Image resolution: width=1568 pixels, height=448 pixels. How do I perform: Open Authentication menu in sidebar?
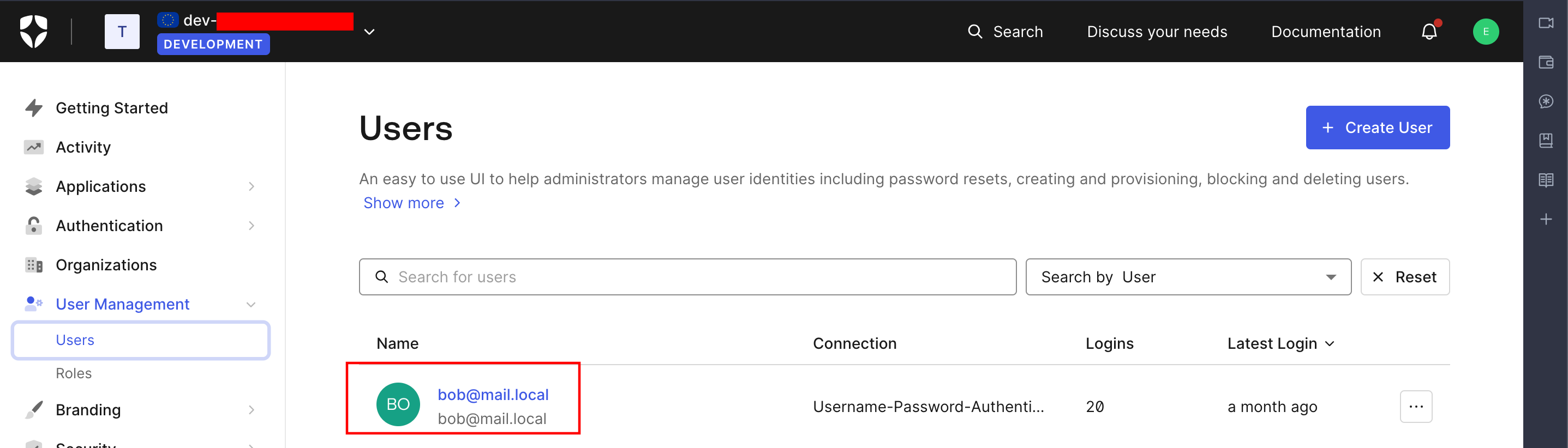[109, 226]
